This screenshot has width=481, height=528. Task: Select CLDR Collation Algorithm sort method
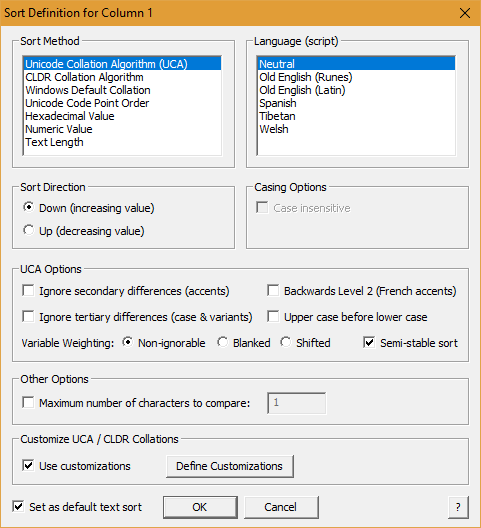122,77
